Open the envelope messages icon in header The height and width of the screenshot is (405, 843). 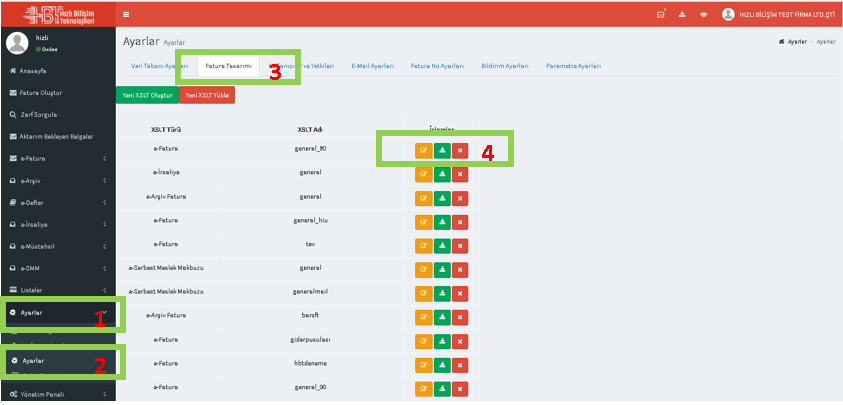point(661,14)
